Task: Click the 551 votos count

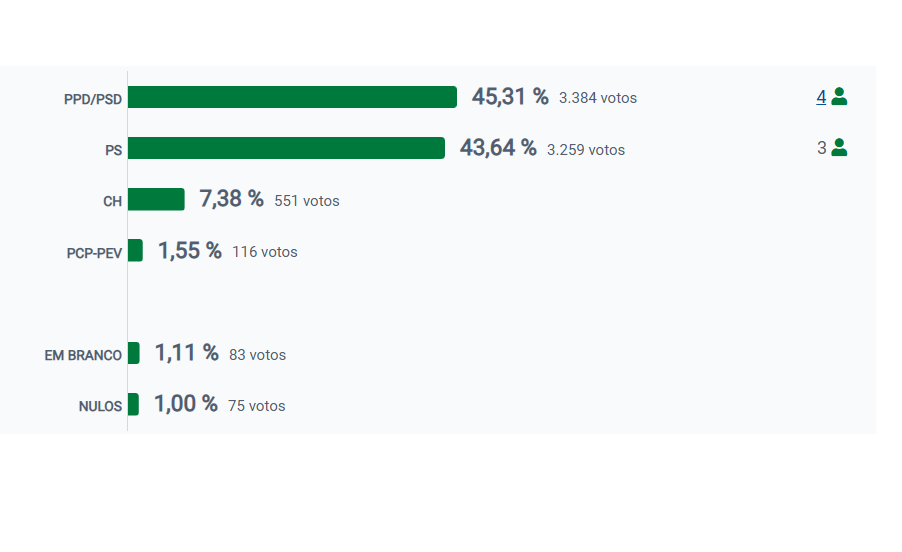Action: [307, 201]
